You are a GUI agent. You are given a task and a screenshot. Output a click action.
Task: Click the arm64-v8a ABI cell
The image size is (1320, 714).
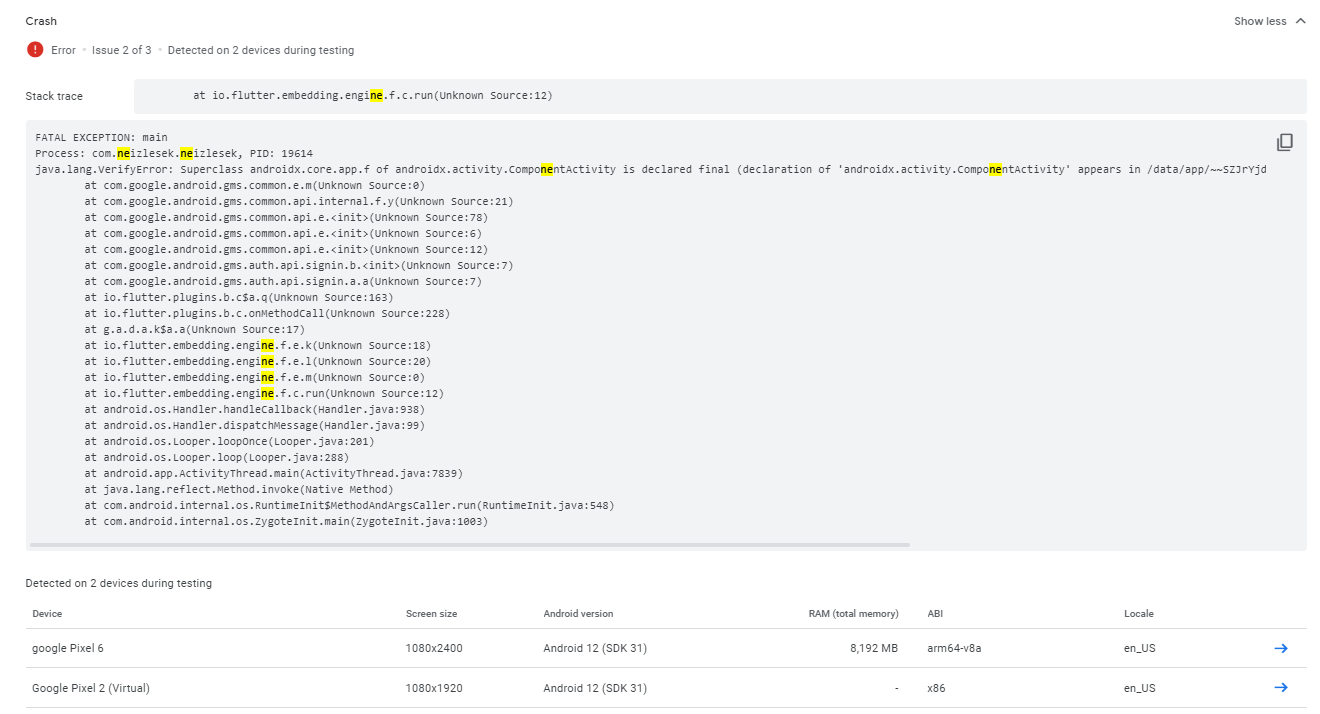coord(954,648)
